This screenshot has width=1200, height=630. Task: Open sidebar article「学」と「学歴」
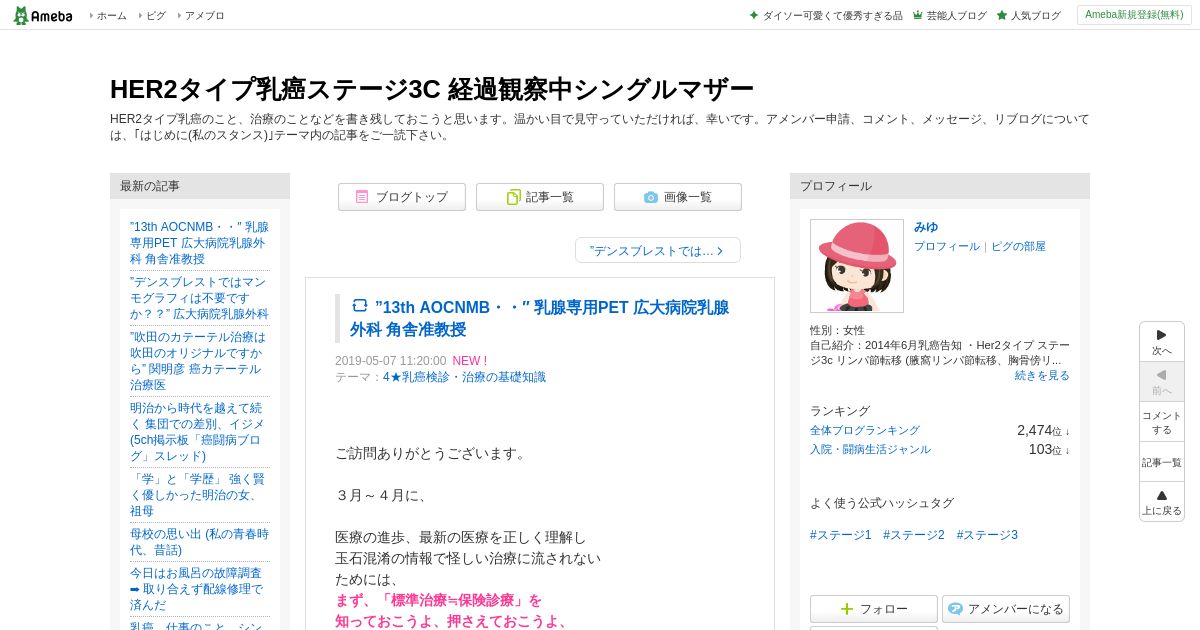(199, 495)
